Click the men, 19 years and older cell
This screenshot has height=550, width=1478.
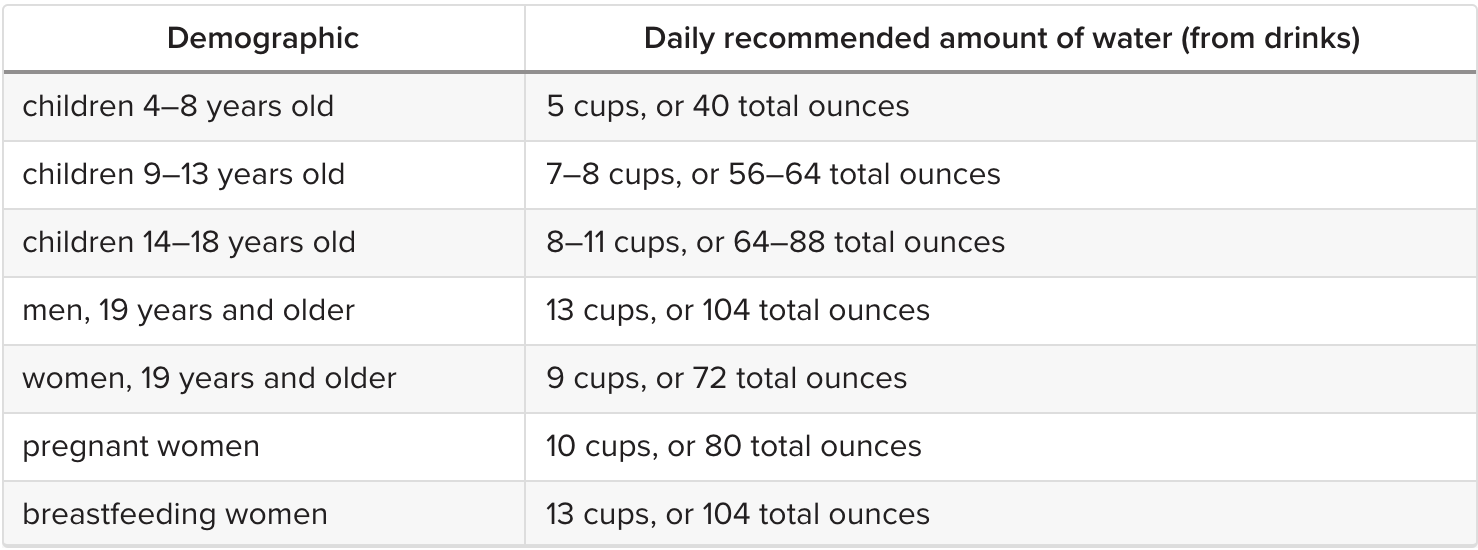pyautogui.click(x=263, y=311)
